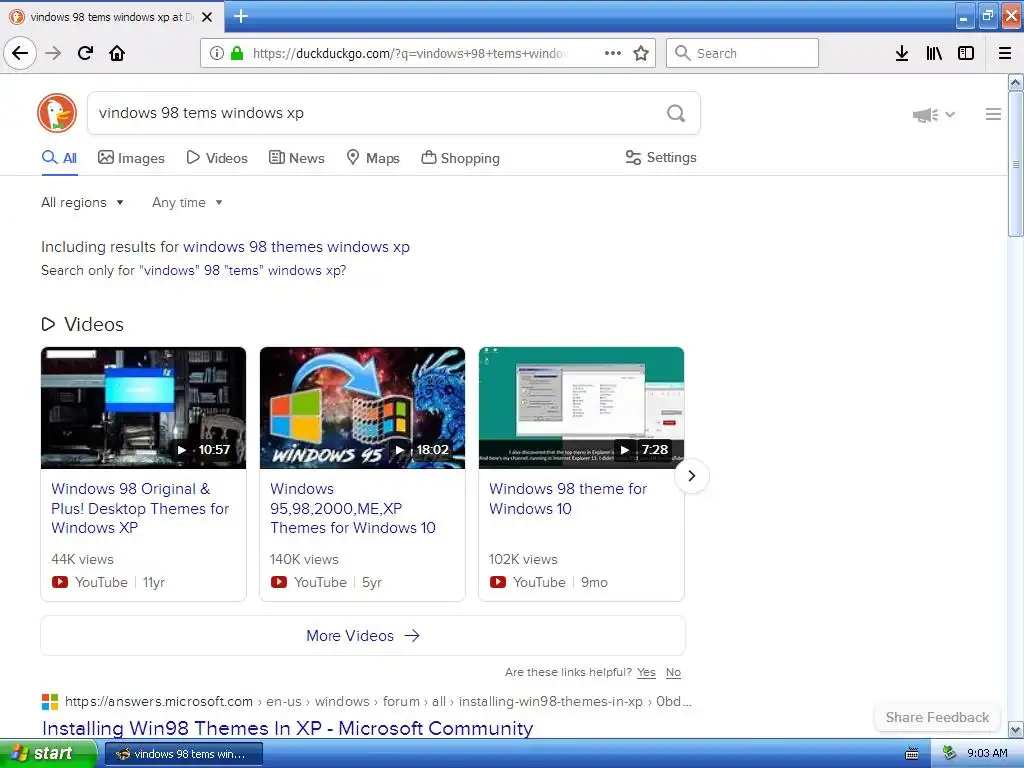Open the Windows XP Start menu
This screenshot has width=1024, height=768.
click(x=48, y=754)
